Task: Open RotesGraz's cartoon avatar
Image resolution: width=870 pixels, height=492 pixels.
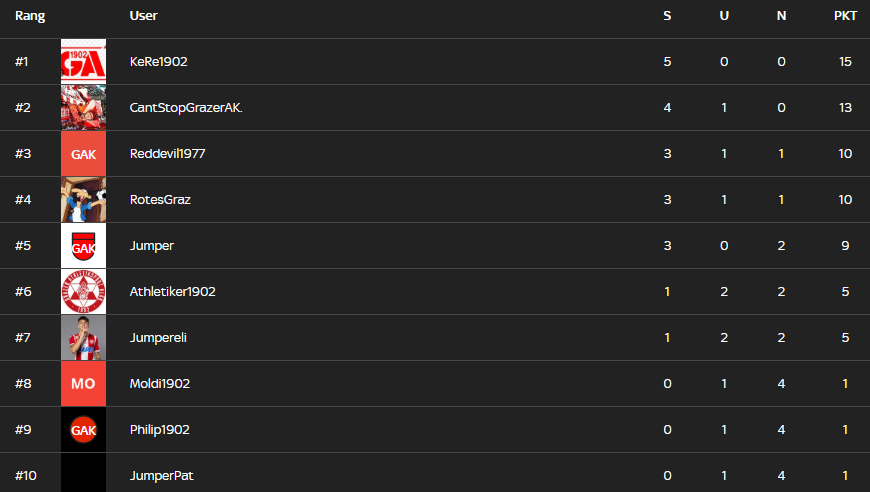Action: pos(83,200)
